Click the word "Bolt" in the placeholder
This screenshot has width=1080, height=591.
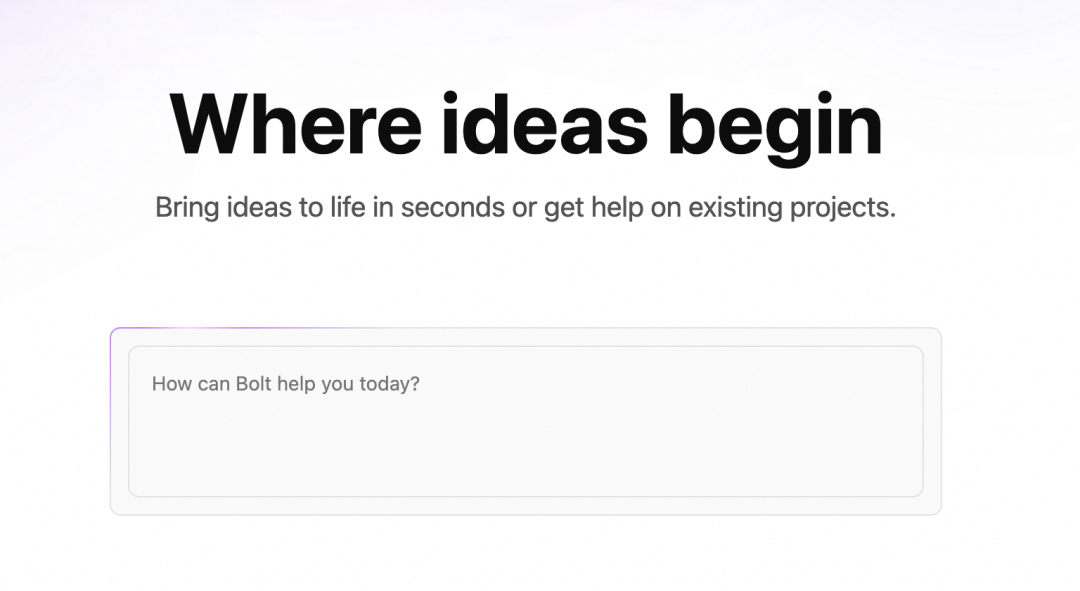253,384
